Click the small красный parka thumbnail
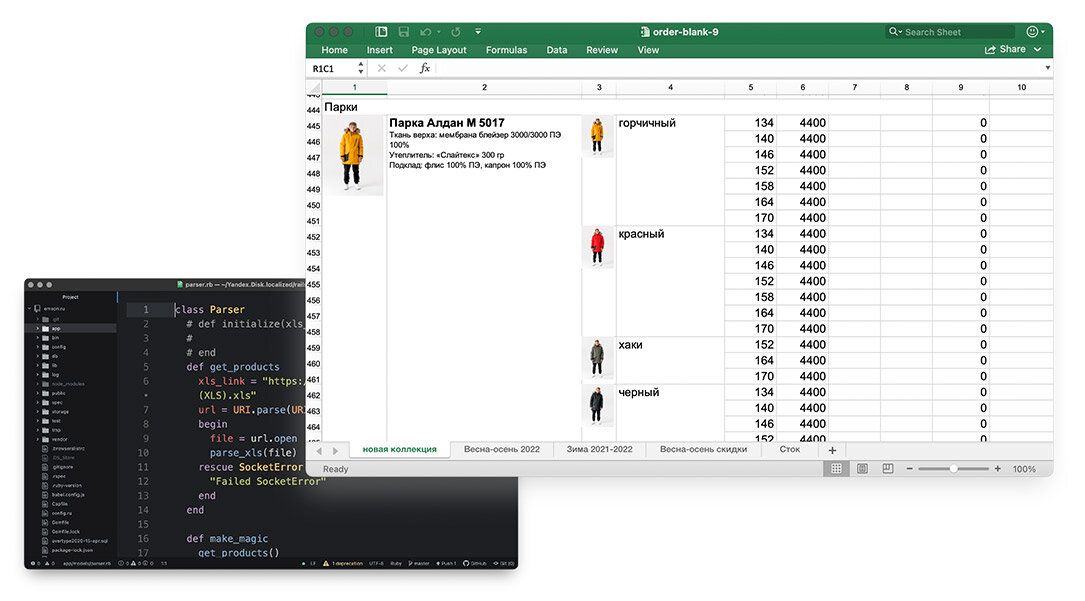Viewport: 1085px width, 601px height. click(597, 247)
